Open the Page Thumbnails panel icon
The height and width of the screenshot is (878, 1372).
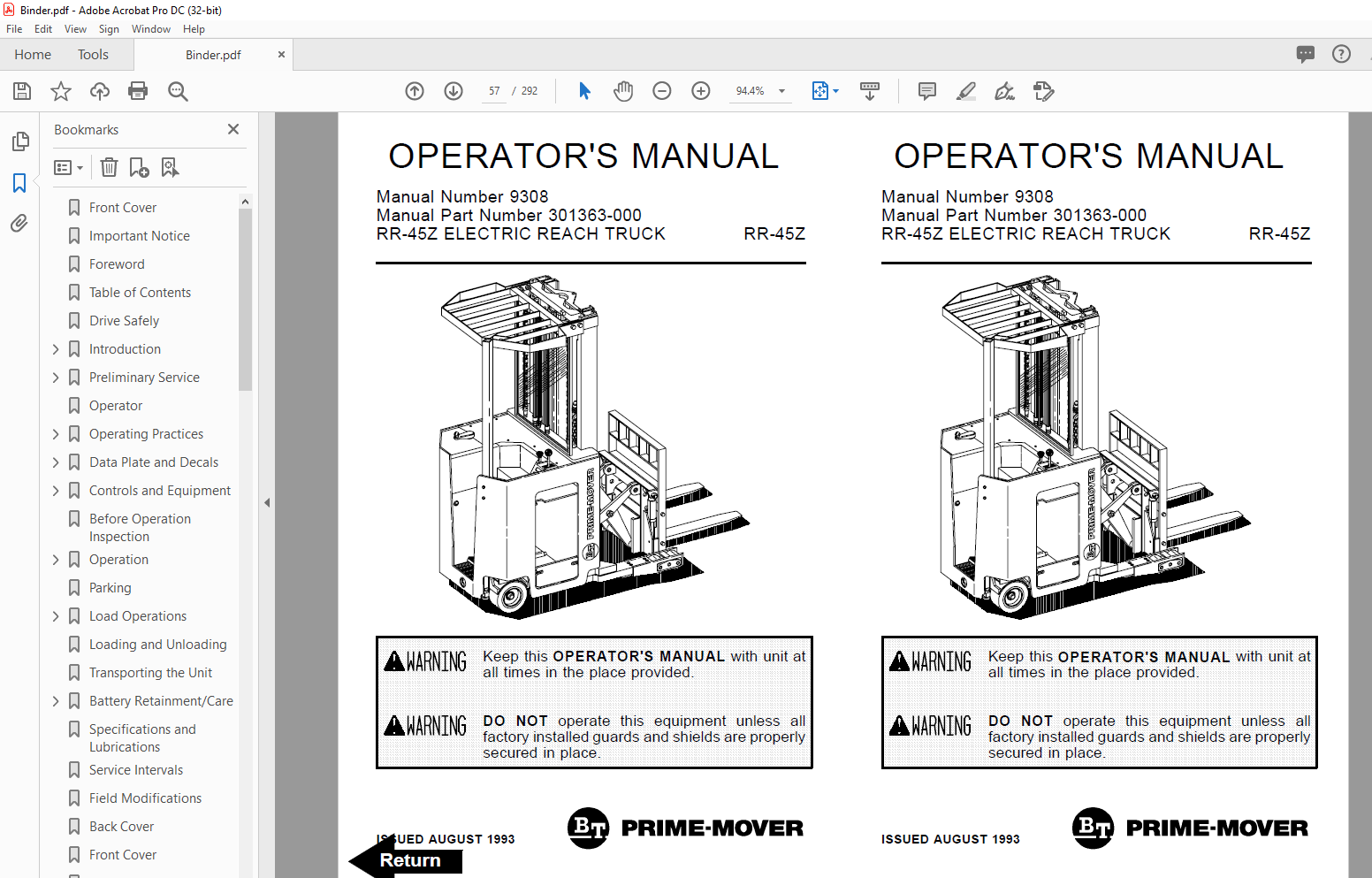tap(19, 141)
